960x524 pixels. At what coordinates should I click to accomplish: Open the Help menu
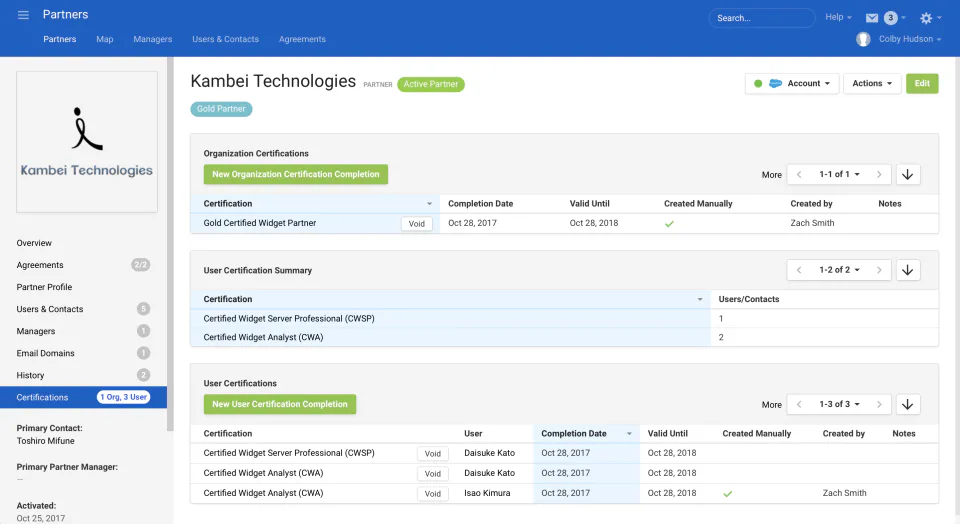click(x=838, y=17)
